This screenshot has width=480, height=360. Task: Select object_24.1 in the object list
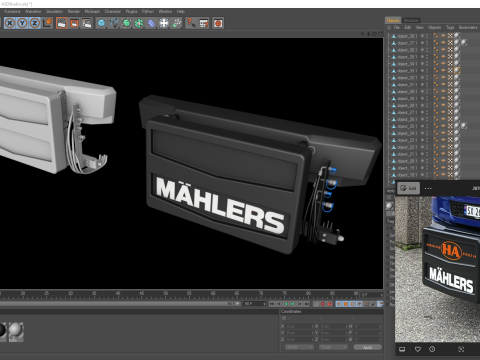point(407,133)
